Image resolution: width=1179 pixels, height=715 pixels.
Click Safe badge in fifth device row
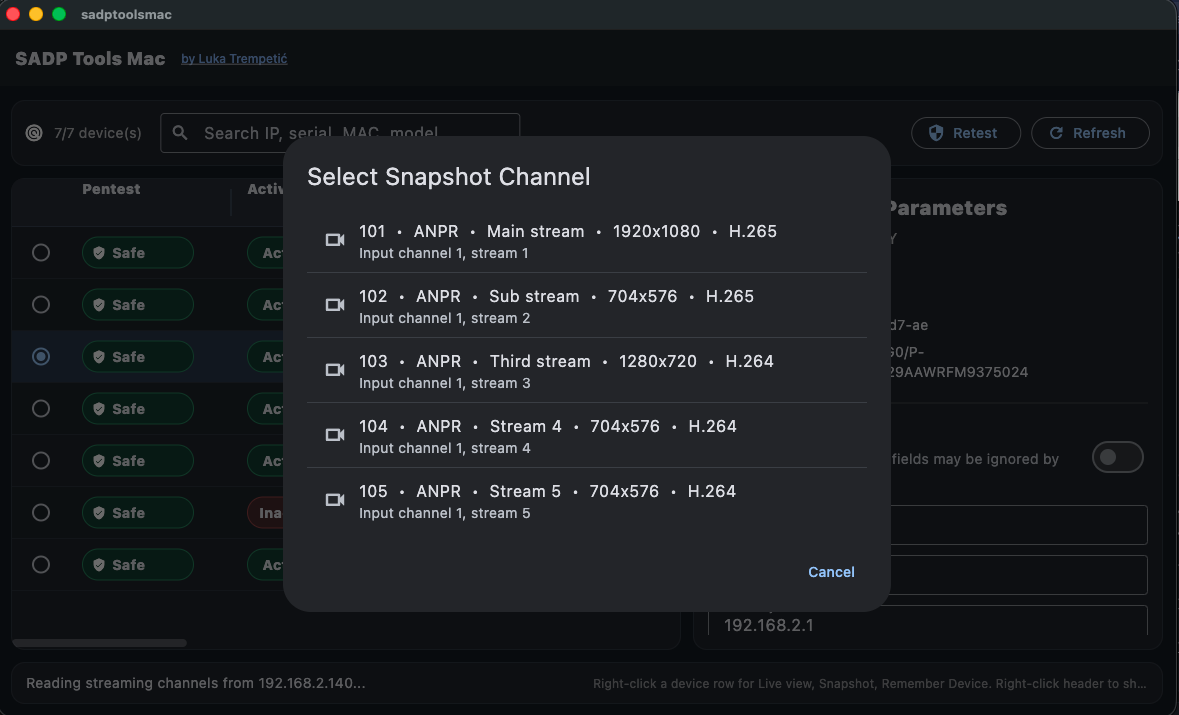pyautogui.click(x=138, y=460)
